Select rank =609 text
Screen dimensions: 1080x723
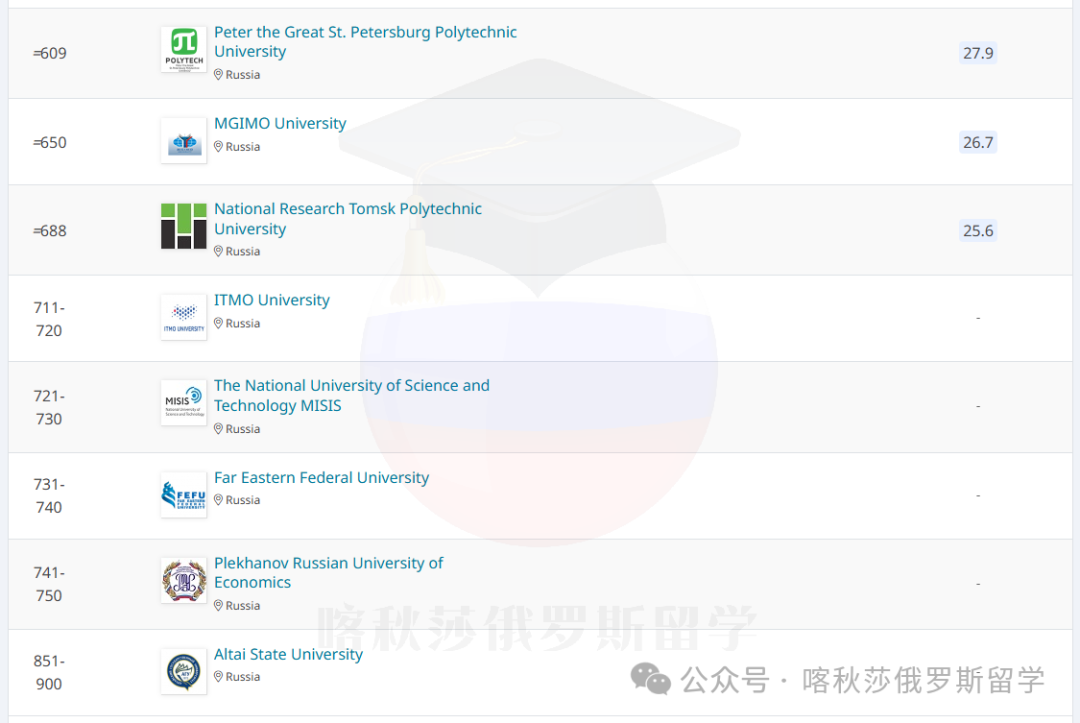point(50,53)
